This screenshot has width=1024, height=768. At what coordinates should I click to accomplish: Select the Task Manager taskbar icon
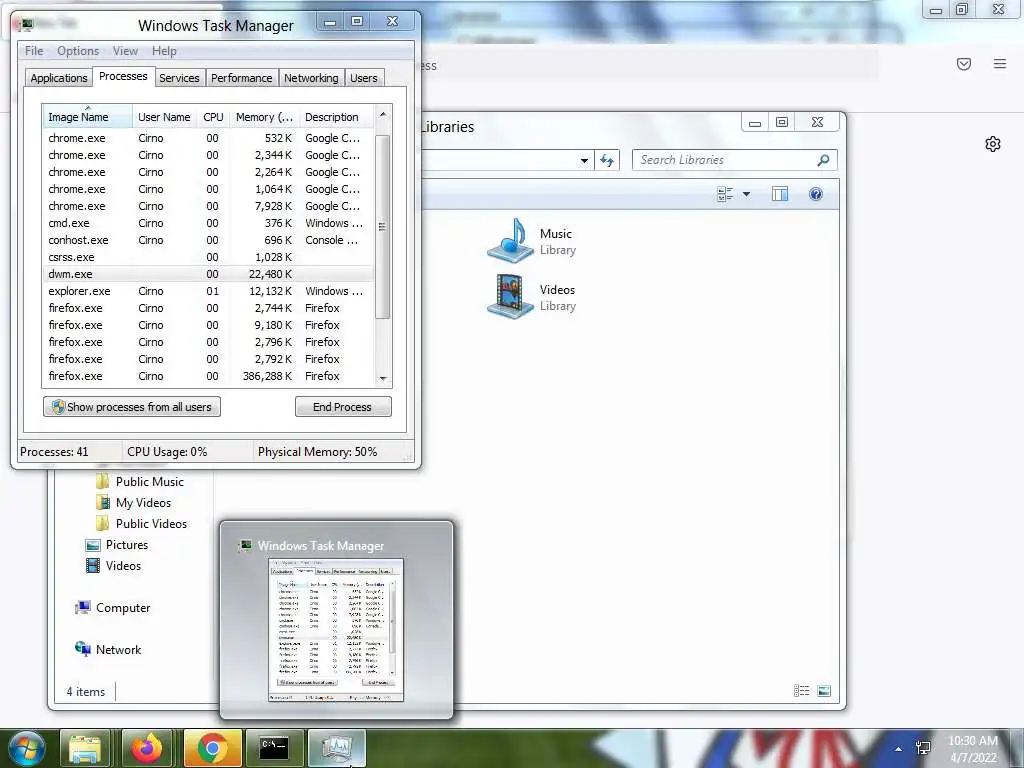pos(336,748)
